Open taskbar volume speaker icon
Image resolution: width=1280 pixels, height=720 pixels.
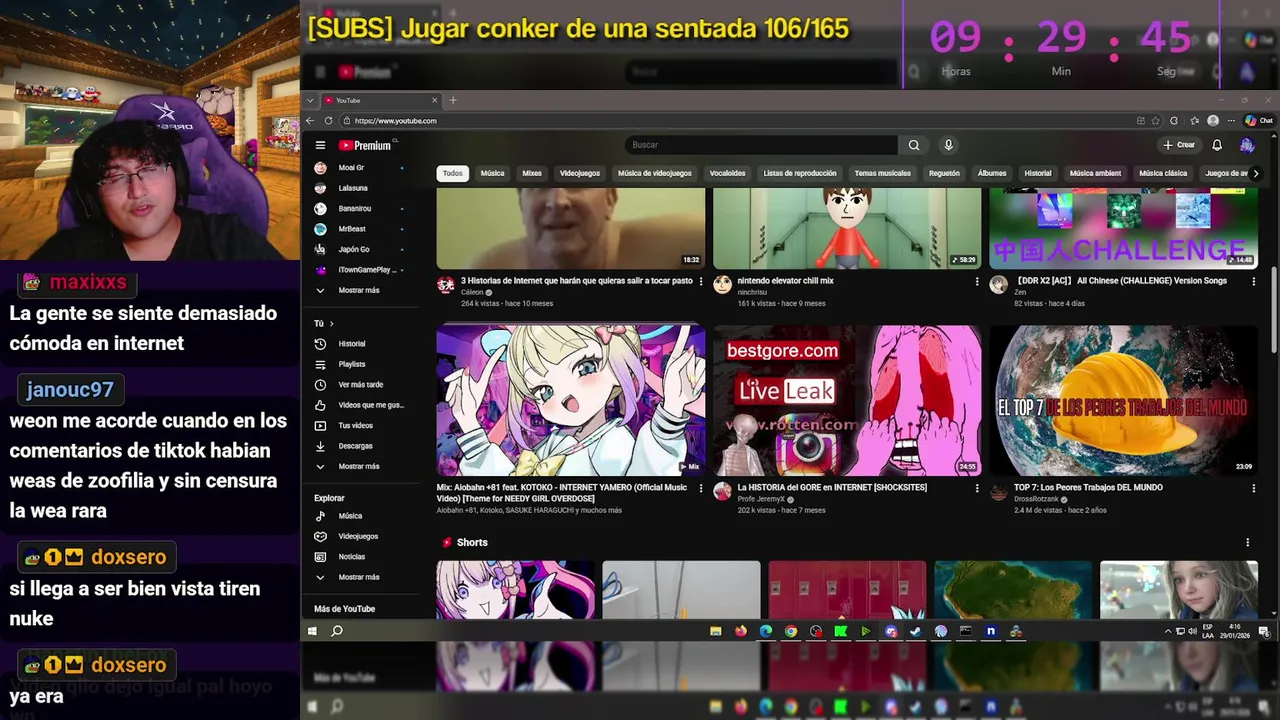(x=1192, y=631)
